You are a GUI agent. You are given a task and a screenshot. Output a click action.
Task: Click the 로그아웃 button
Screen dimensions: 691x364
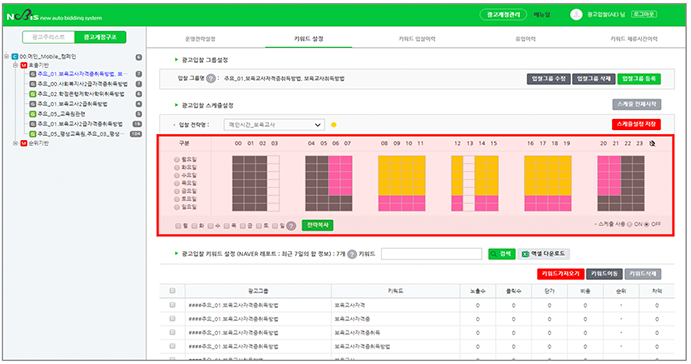point(644,15)
